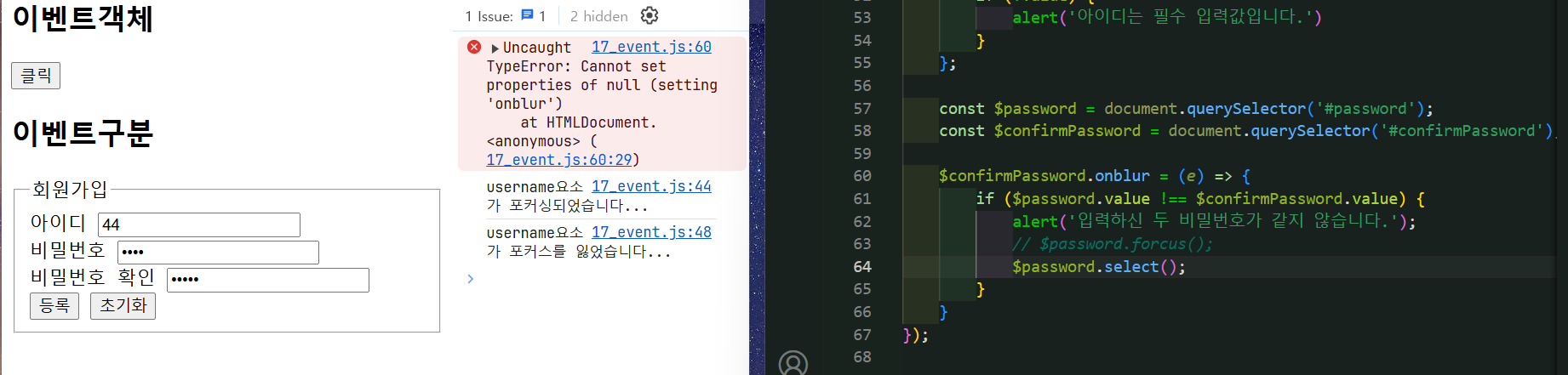The width and height of the screenshot is (1568, 375).
Task: Click the 비밀번호 확인 label text
Action: 93,277
